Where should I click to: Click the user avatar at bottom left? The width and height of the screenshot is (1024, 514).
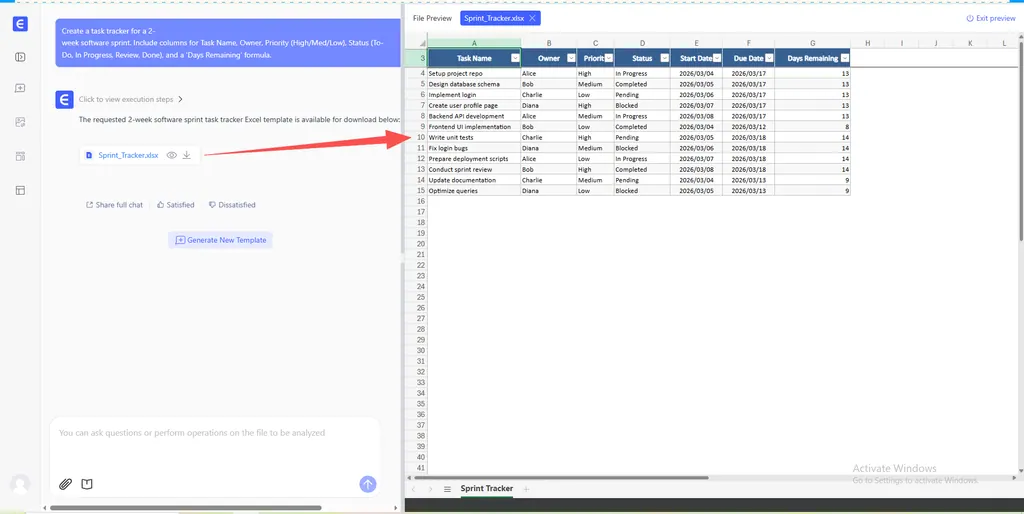click(19, 484)
